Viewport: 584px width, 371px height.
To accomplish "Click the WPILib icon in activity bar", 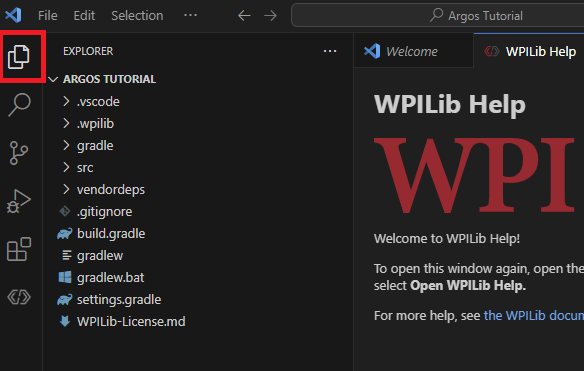I will point(19,297).
